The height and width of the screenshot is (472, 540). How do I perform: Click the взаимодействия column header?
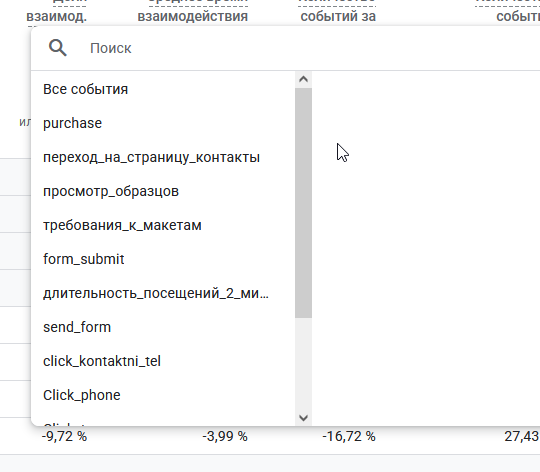193,16
